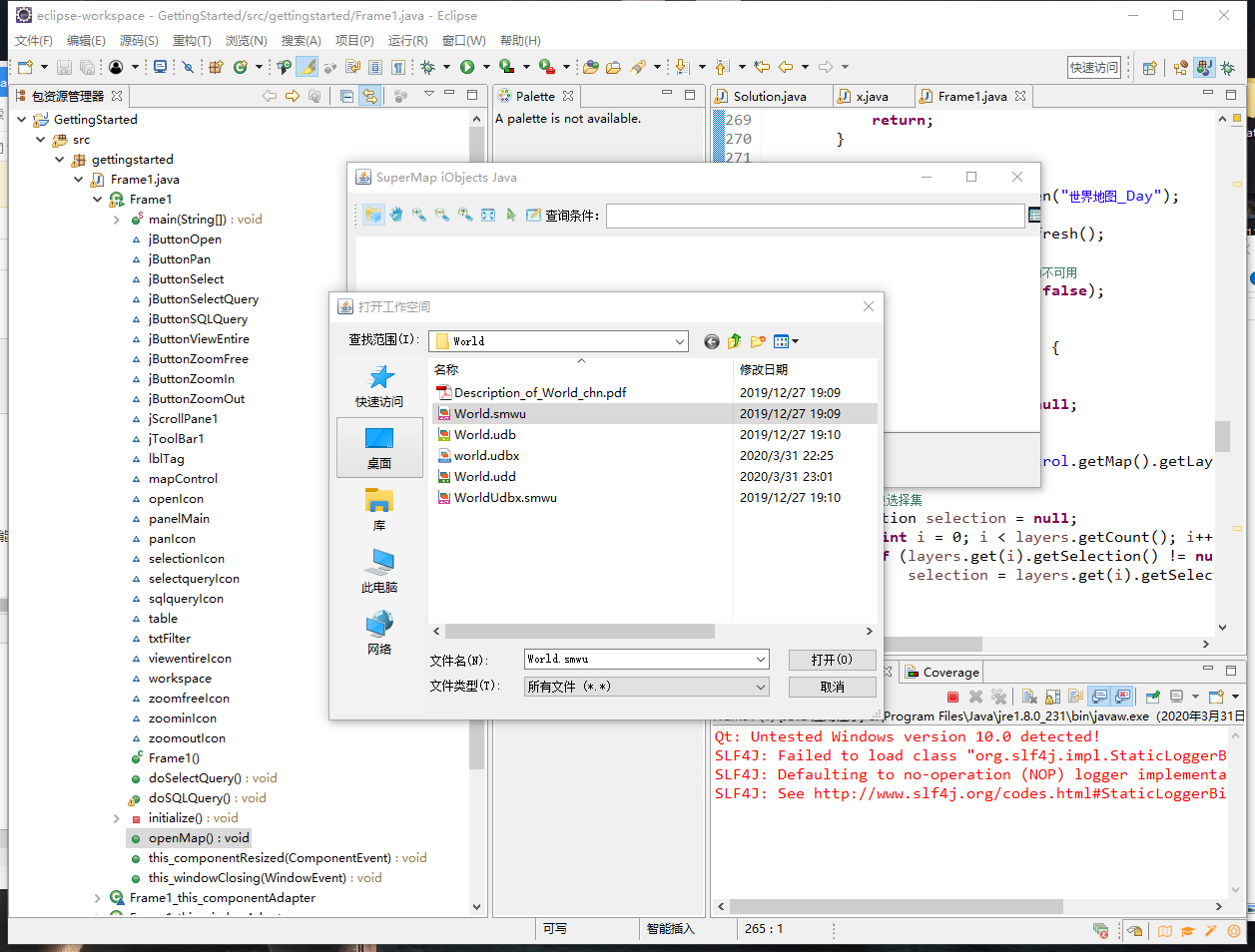The width and height of the screenshot is (1255, 952).
Task: Click the 取消 cancel button
Action: click(x=832, y=687)
